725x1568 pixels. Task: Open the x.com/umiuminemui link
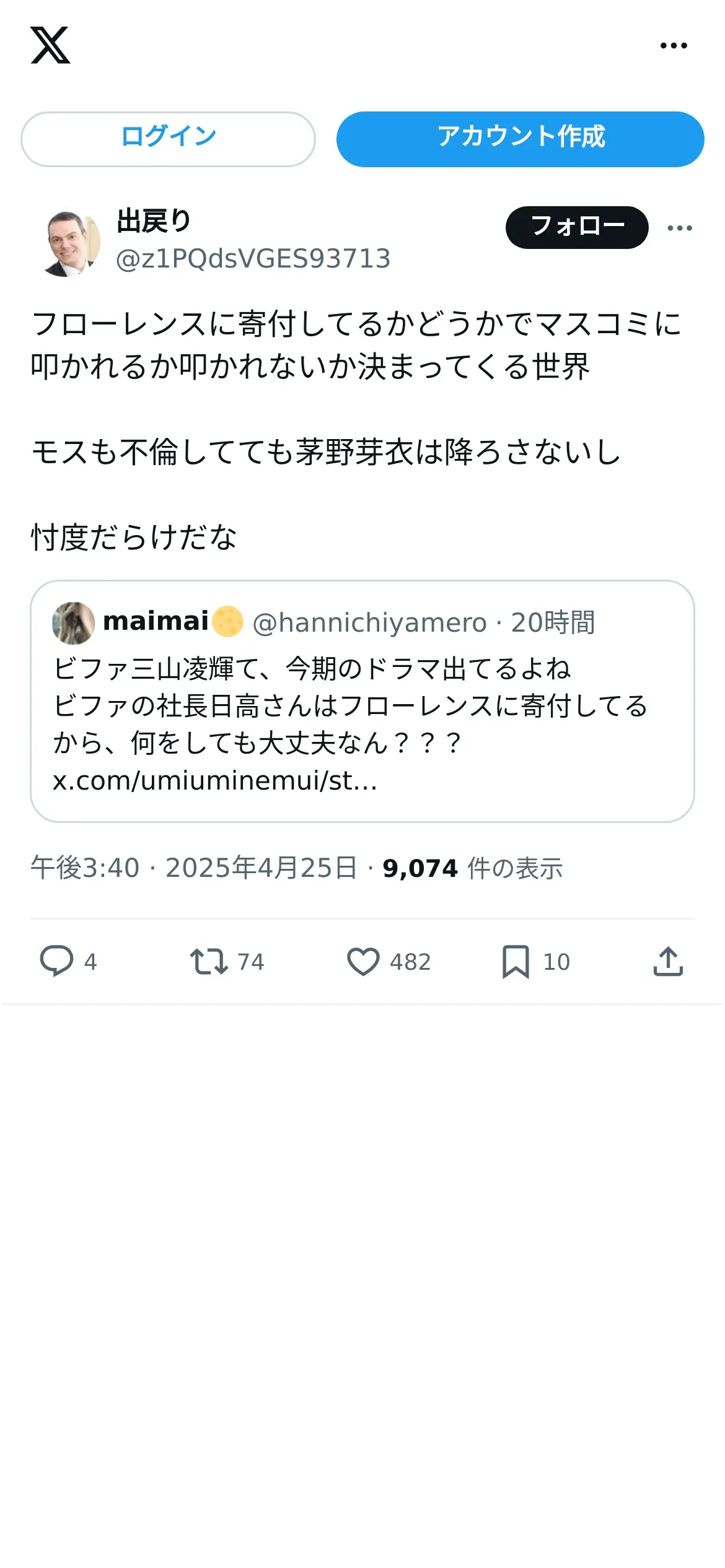[214, 781]
